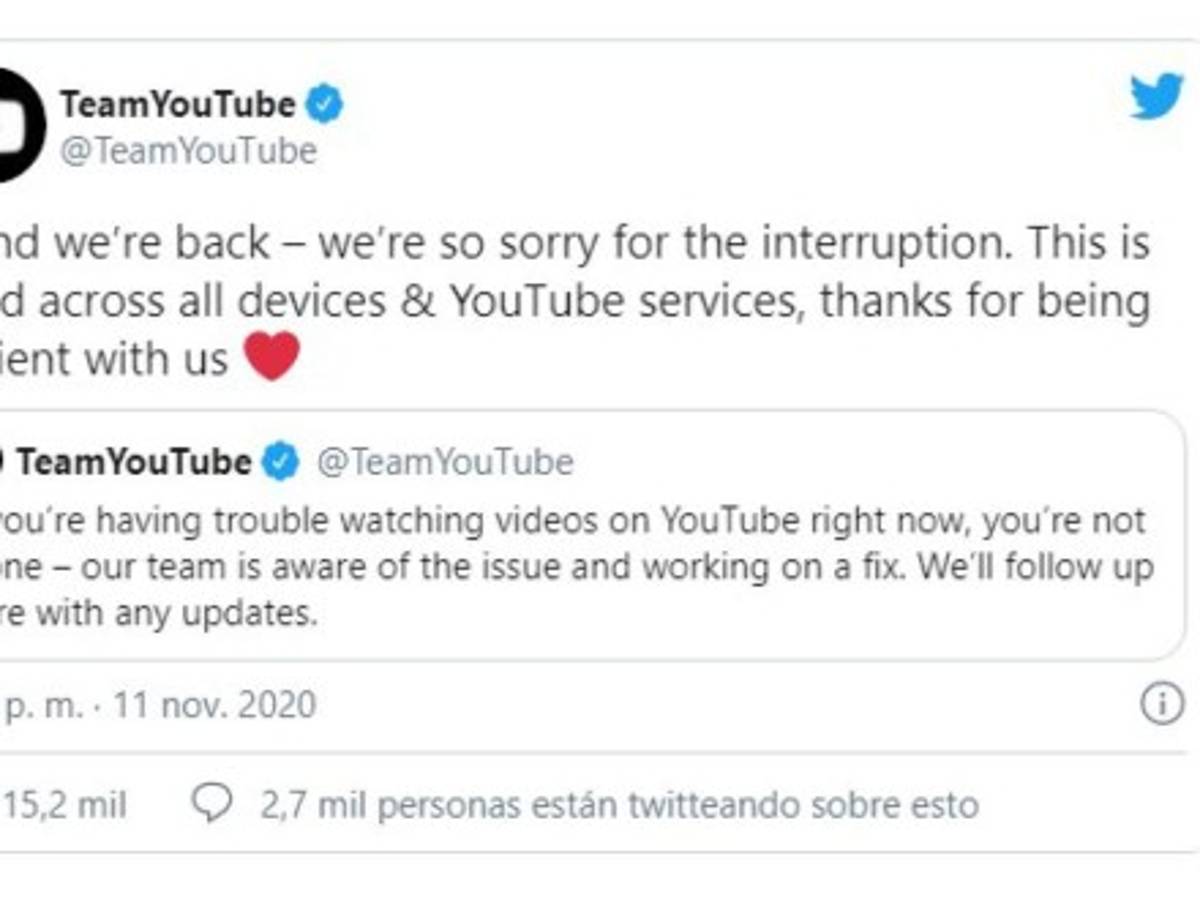Click the @TeamYouTube handle under the header name
This screenshot has height=900, width=1200.
(188, 151)
